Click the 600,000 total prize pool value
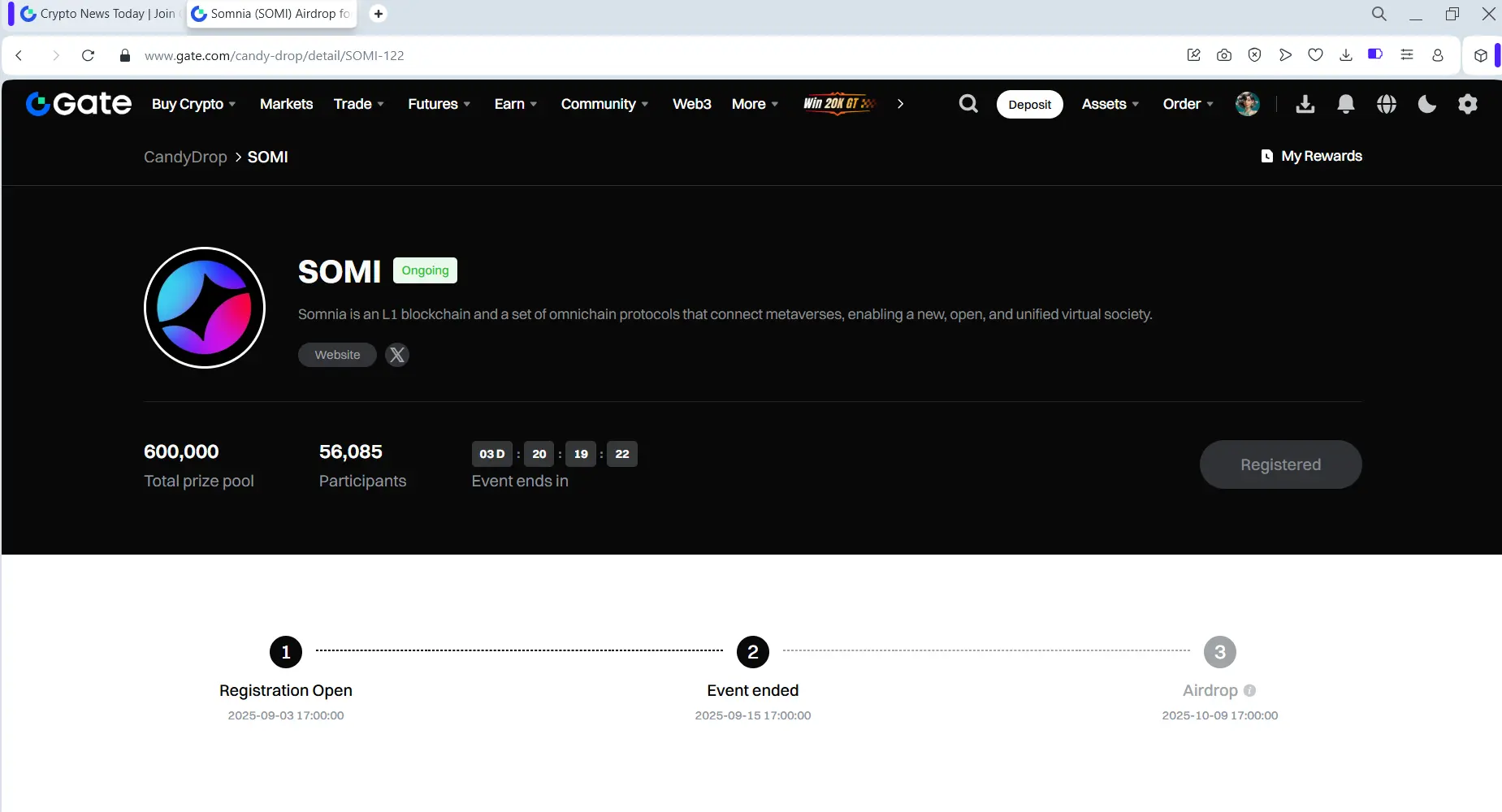Image resolution: width=1502 pixels, height=812 pixels. pyautogui.click(x=181, y=451)
